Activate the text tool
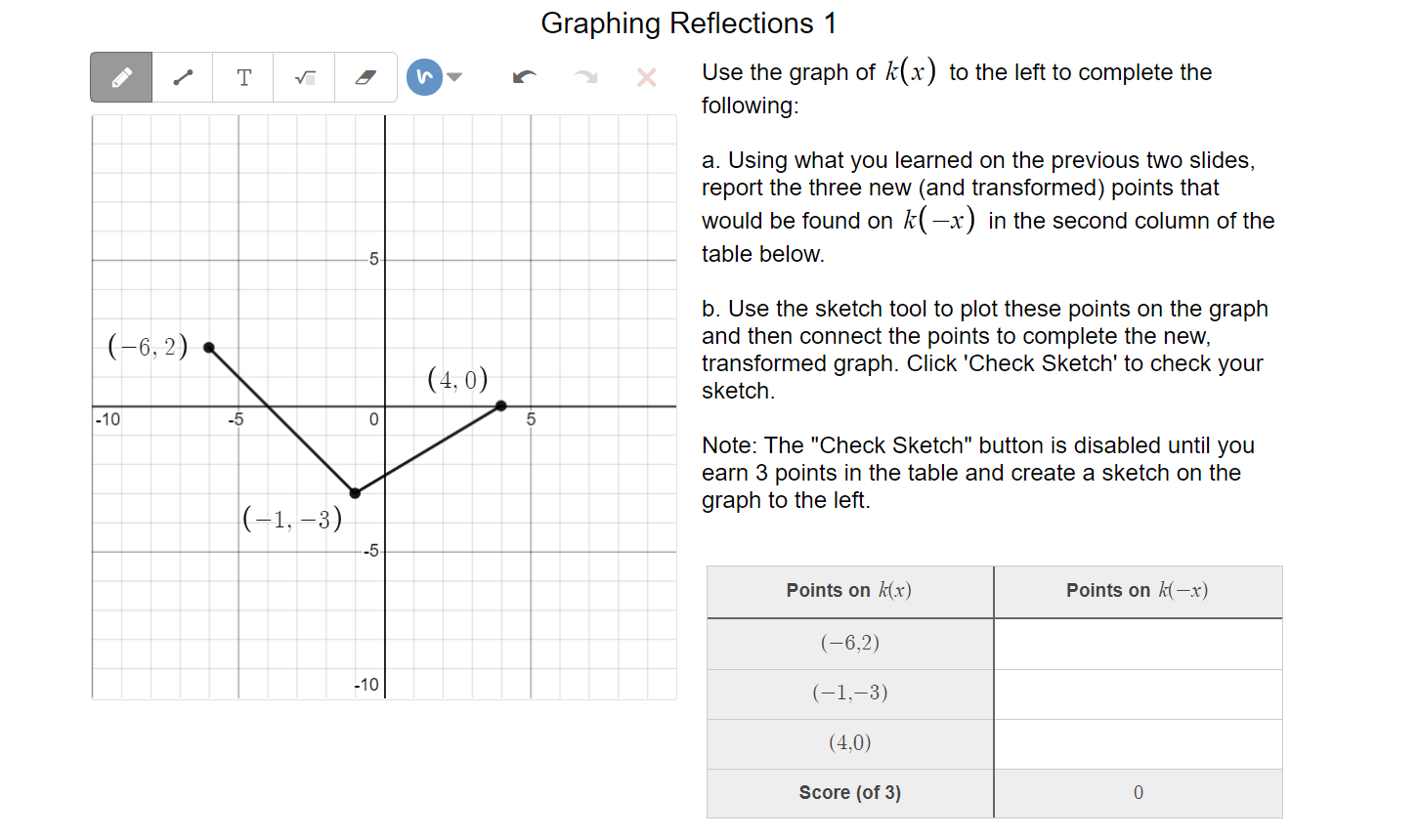The width and height of the screenshot is (1420, 840). (243, 76)
